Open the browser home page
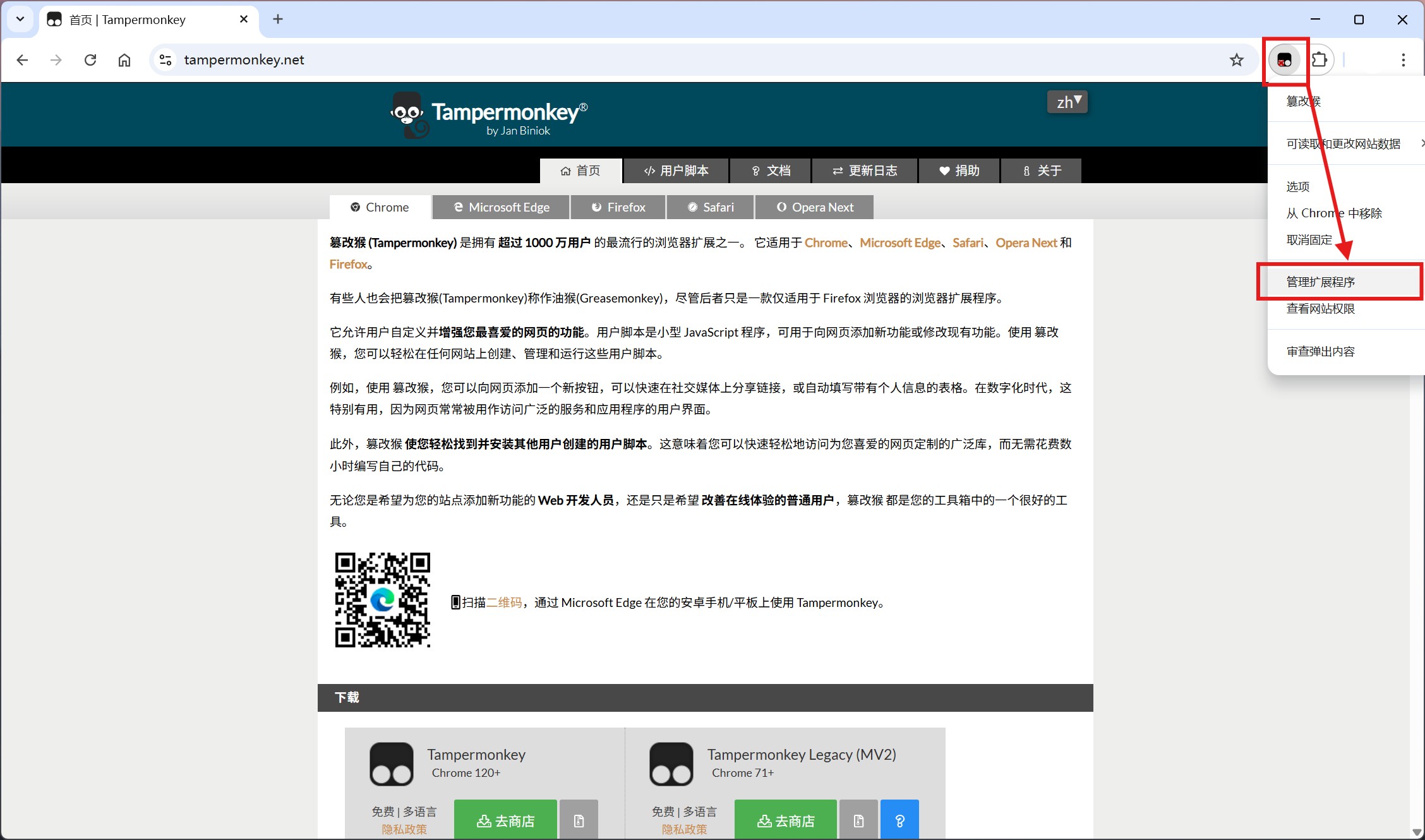 pos(124,60)
